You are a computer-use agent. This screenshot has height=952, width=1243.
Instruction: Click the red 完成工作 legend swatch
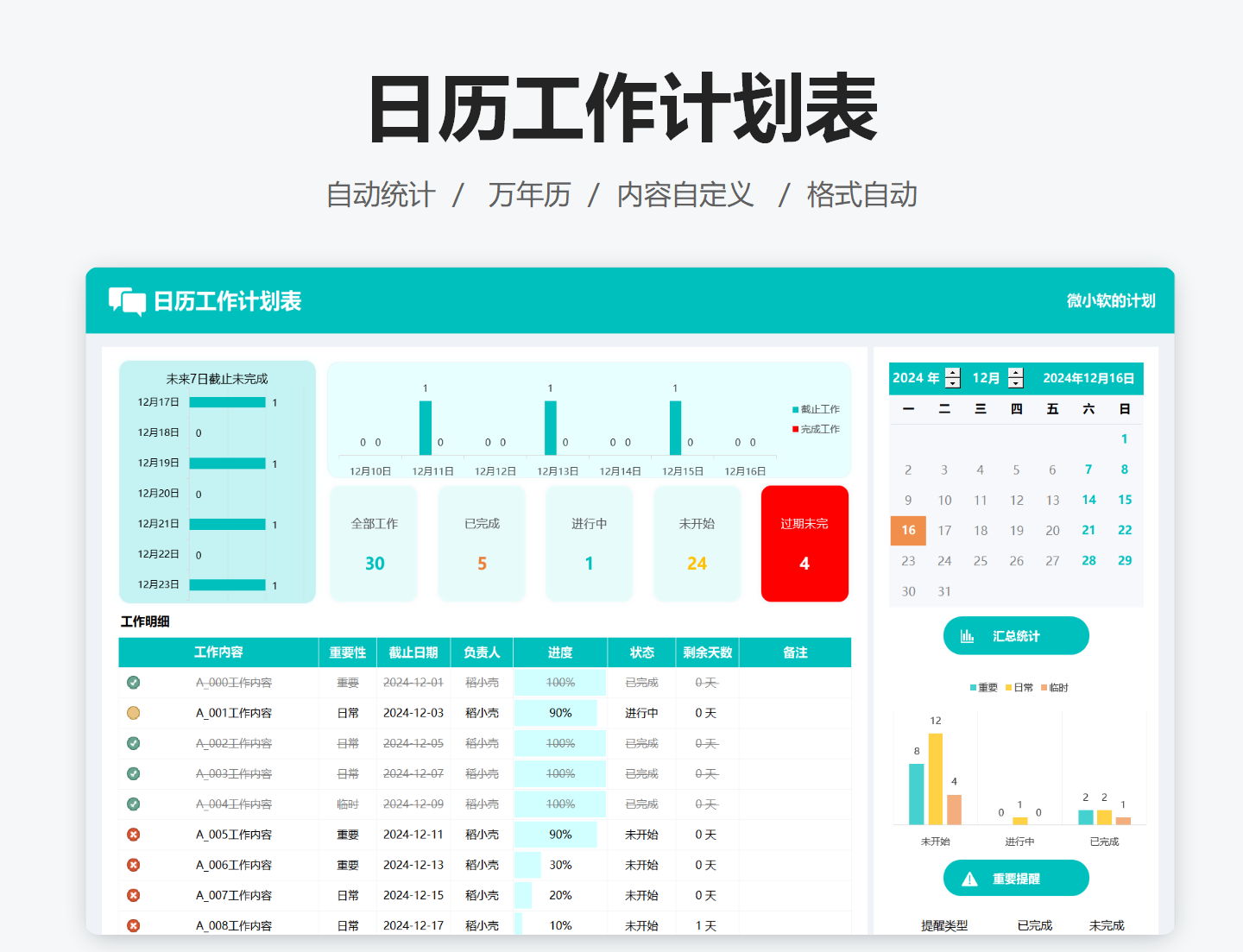point(795,429)
